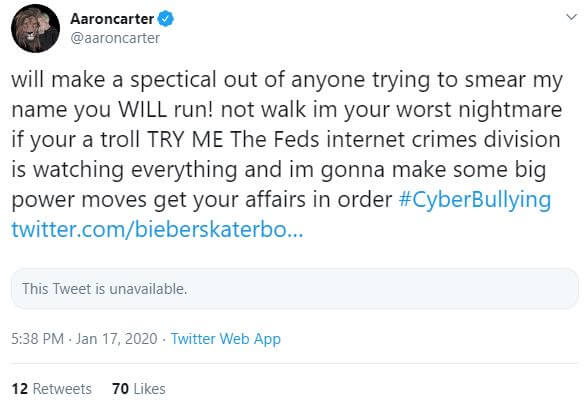The width and height of the screenshot is (585, 411).
Task: Click the tweet text starting 'will make a'
Action: pyautogui.click(x=287, y=154)
